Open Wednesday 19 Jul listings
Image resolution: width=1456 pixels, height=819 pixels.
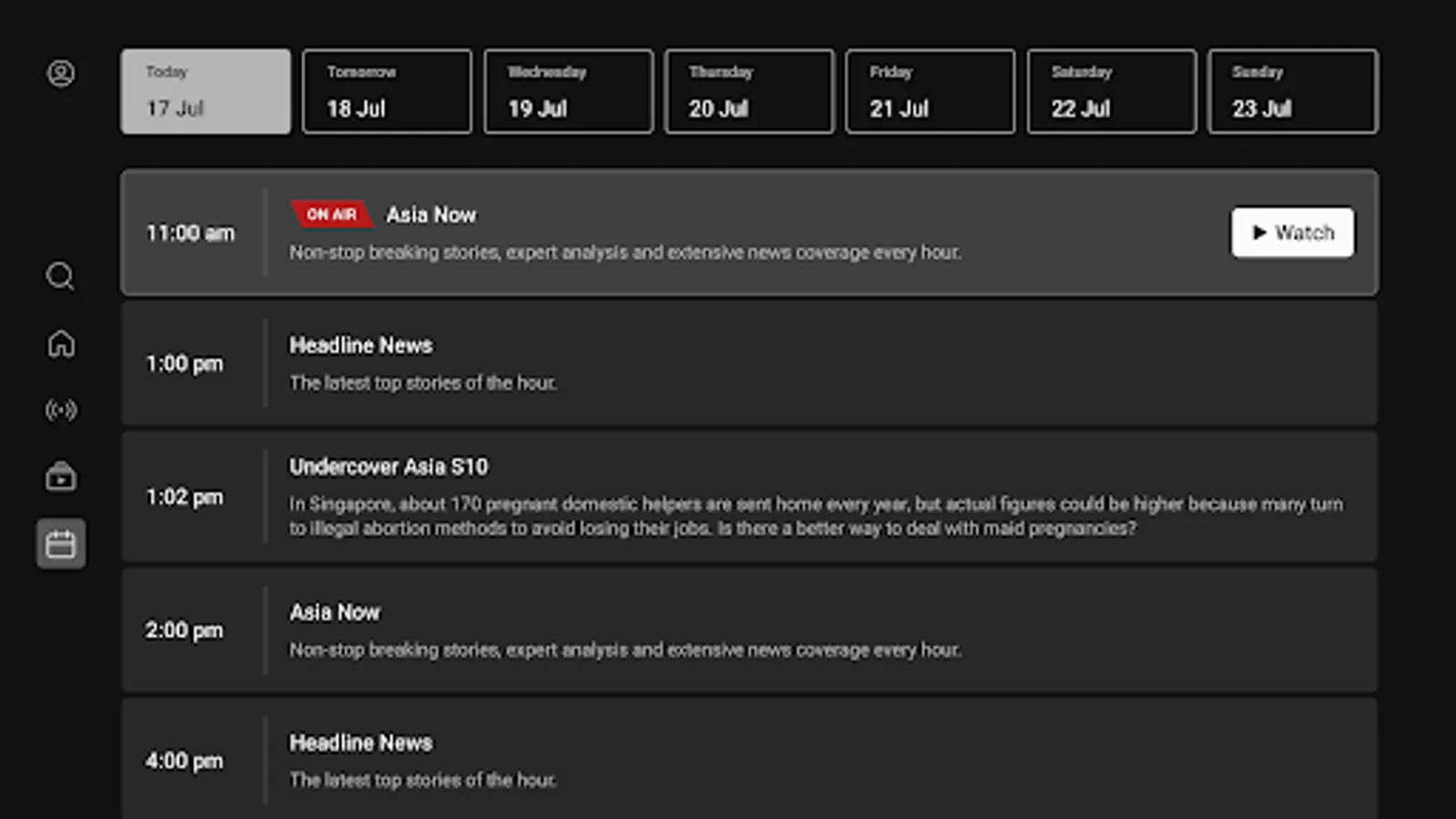[x=567, y=91]
